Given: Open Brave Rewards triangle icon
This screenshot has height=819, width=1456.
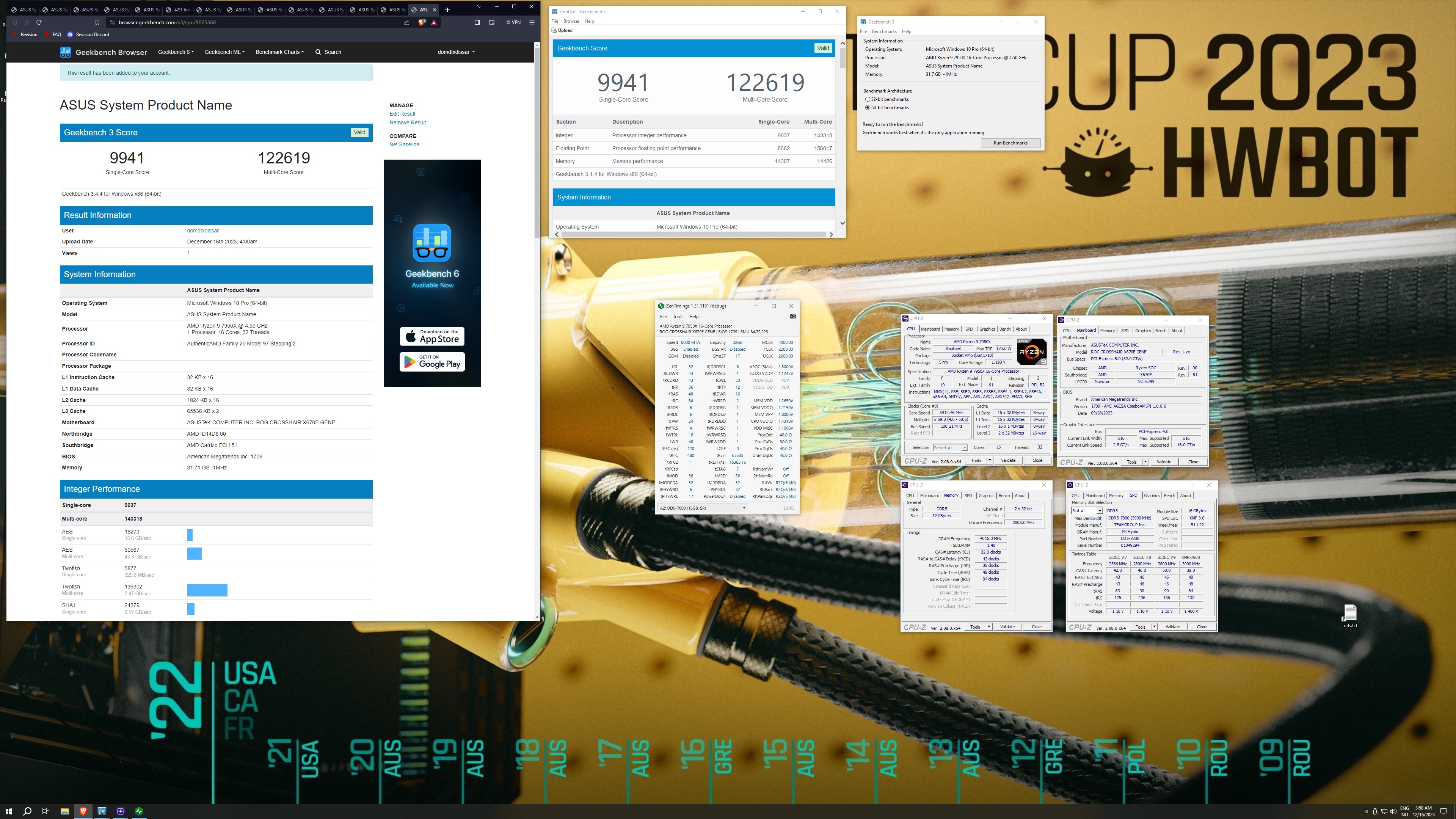Looking at the screenshot, I should (x=434, y=22).
